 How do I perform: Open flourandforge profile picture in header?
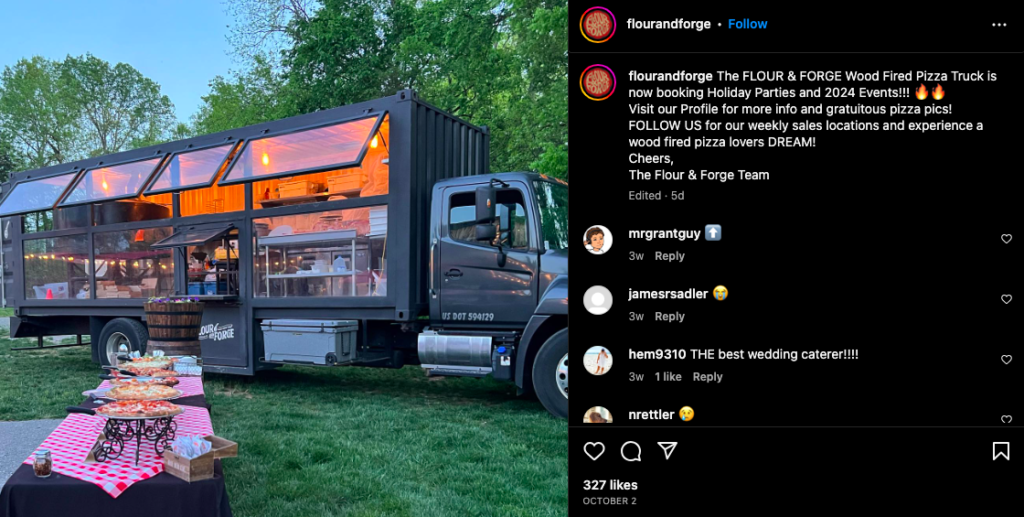[598, 25]
